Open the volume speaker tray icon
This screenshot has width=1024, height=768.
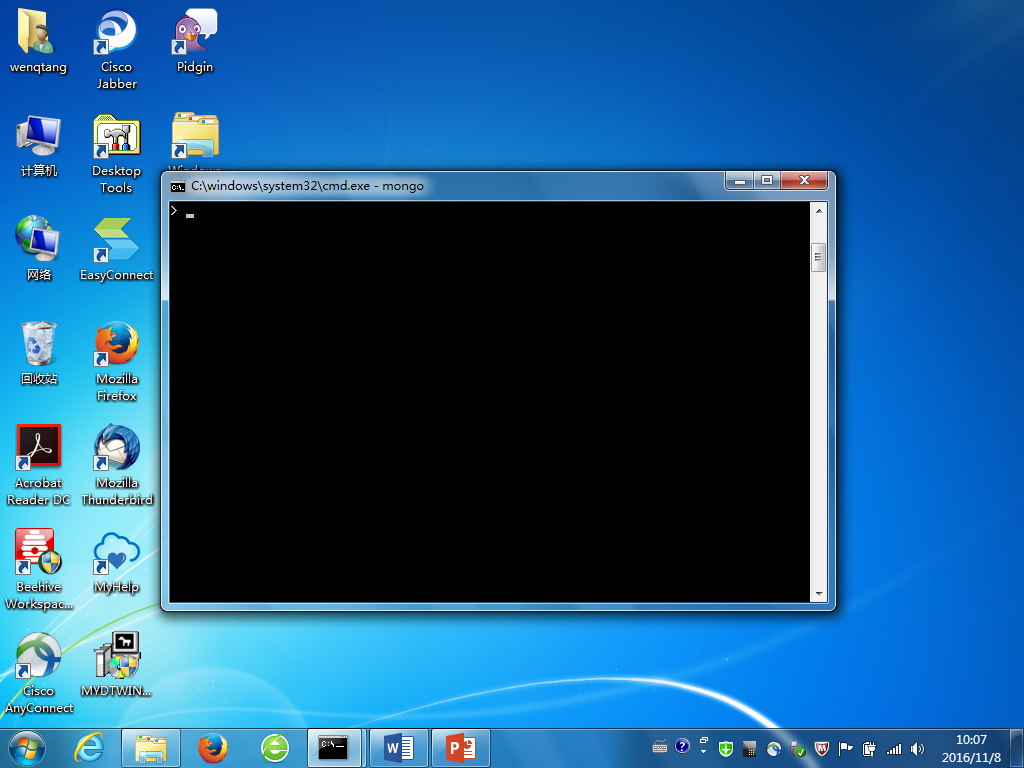pos(918,749)
